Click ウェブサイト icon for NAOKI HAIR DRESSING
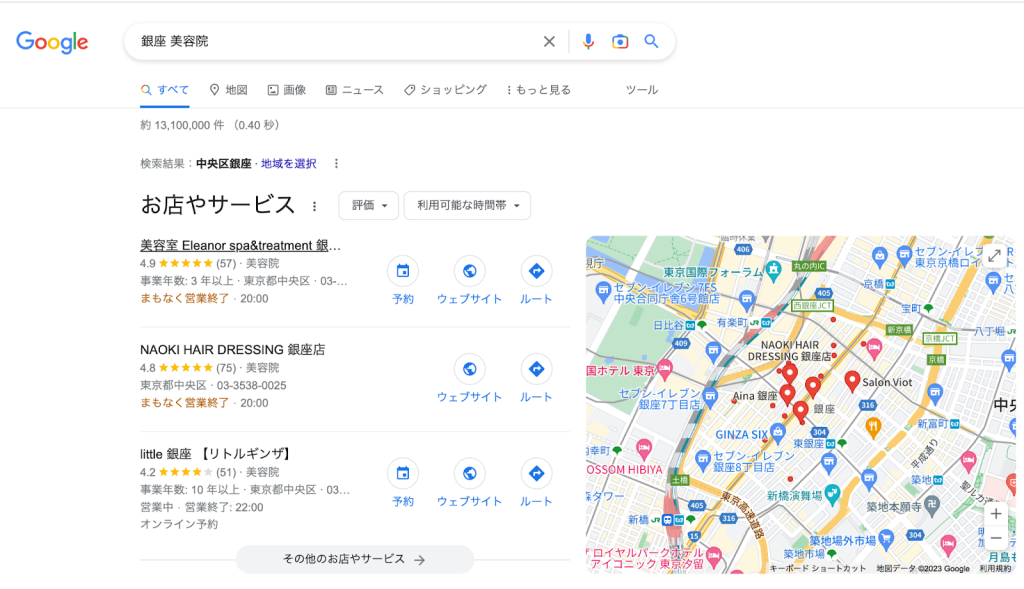The image size is (1024, 589). tap(470, 369)
